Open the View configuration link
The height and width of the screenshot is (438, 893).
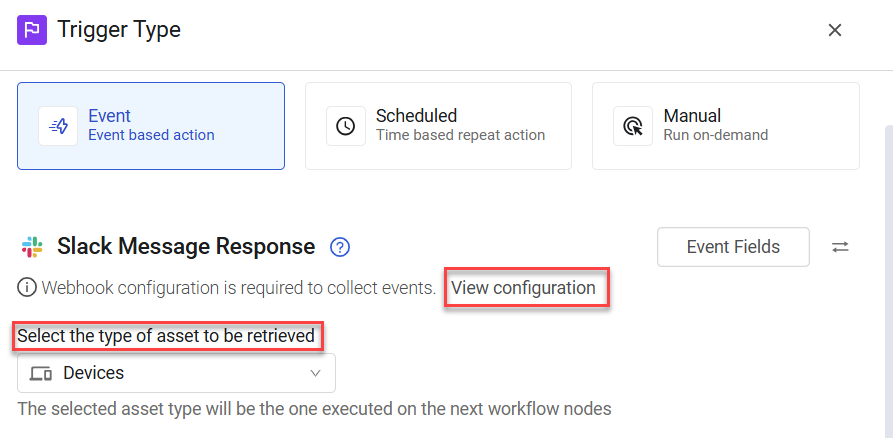click(523, 288)
